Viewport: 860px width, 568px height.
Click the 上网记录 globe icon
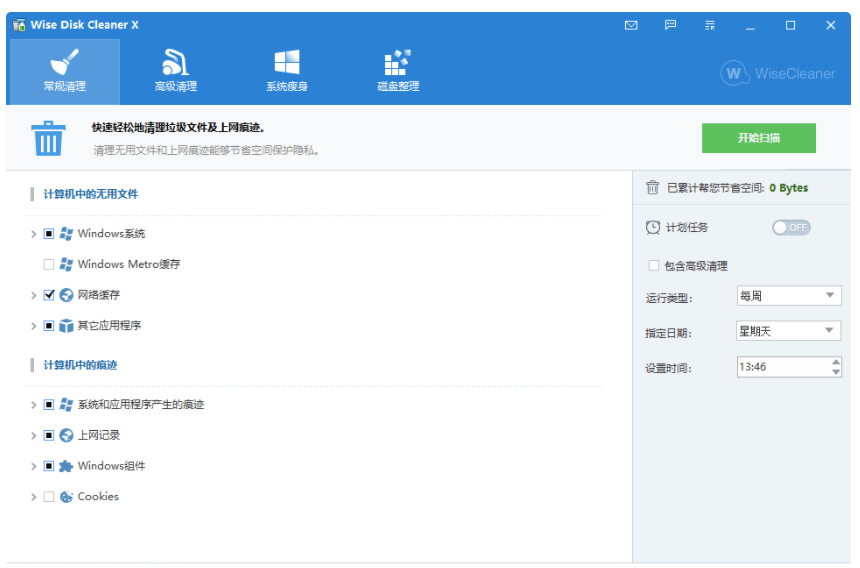(66, 435)
